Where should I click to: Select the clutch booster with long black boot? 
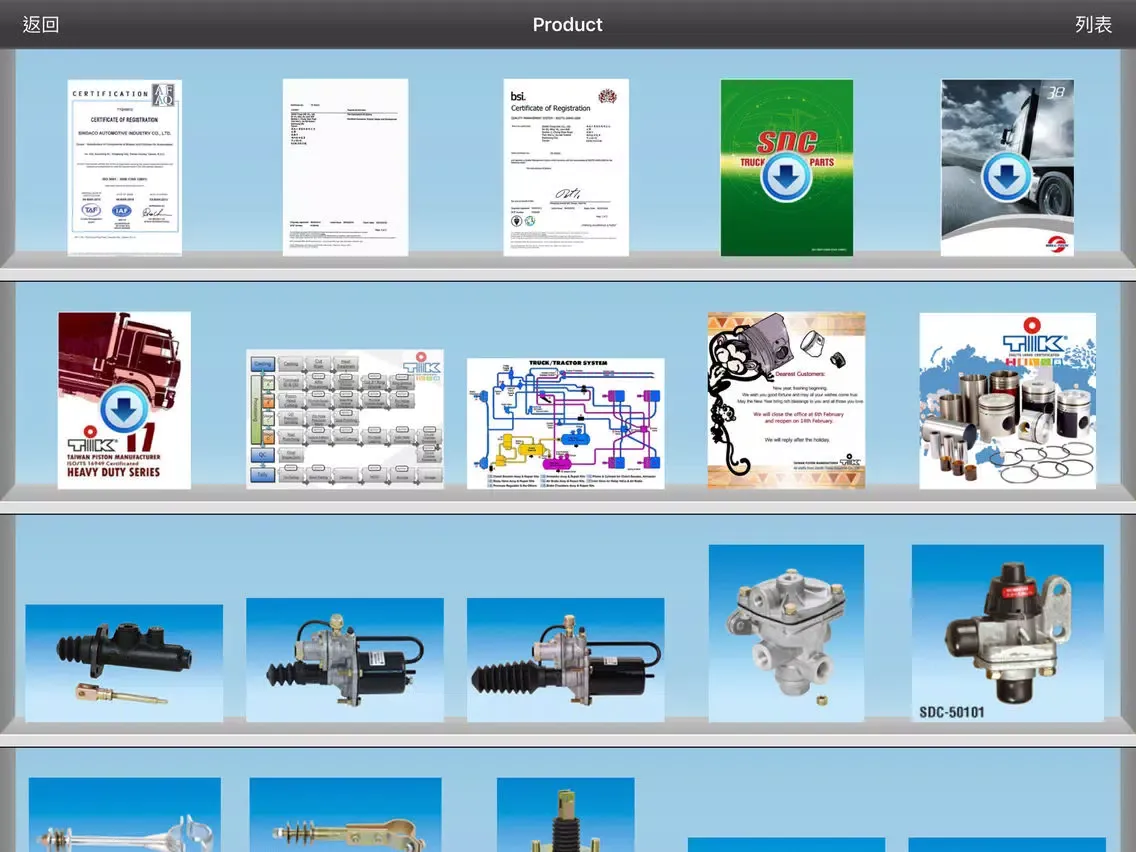click(x=566, y=659)
